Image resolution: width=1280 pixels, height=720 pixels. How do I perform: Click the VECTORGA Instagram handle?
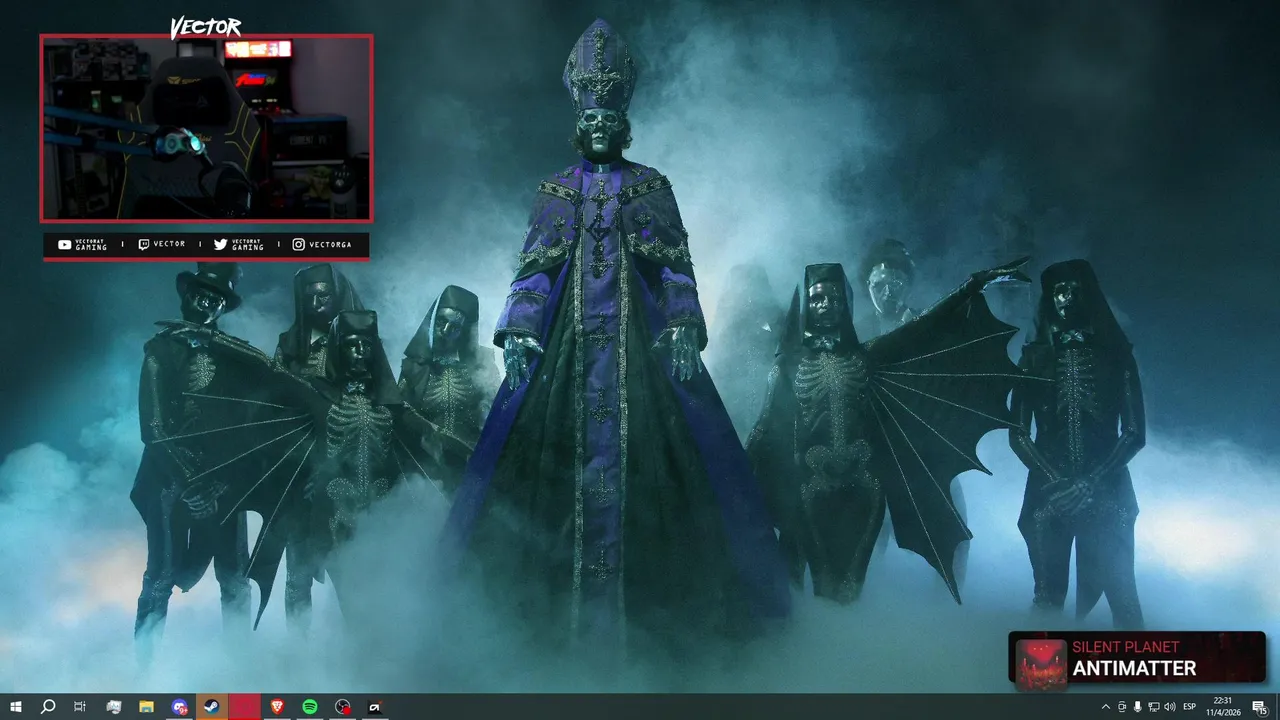point(330,244)
